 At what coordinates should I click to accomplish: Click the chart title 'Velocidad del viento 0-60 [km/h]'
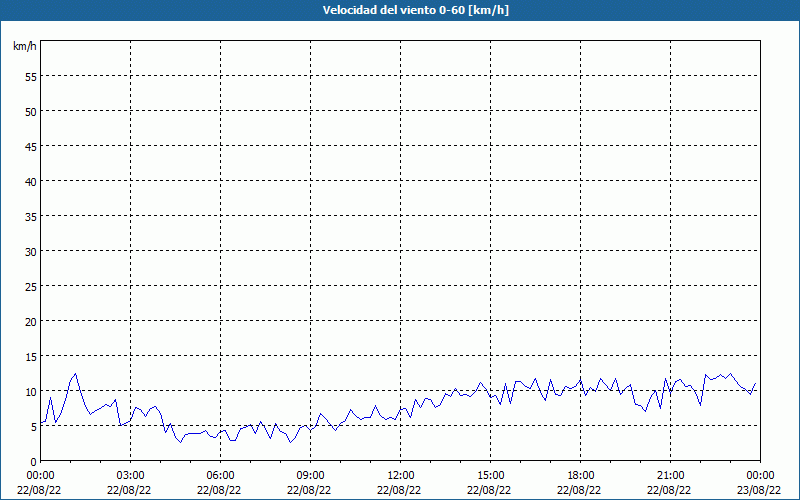[415, 10]
